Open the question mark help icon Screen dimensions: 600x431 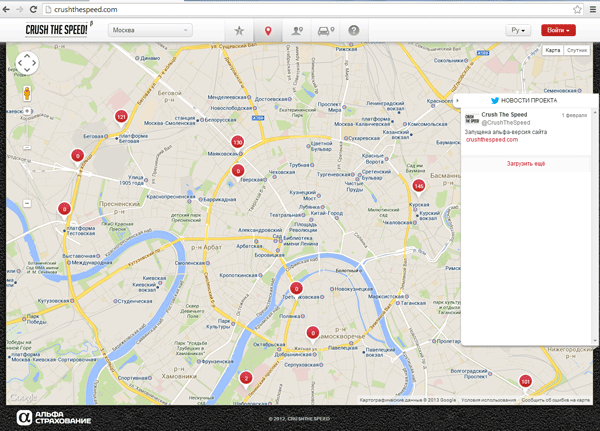point(353,31)
